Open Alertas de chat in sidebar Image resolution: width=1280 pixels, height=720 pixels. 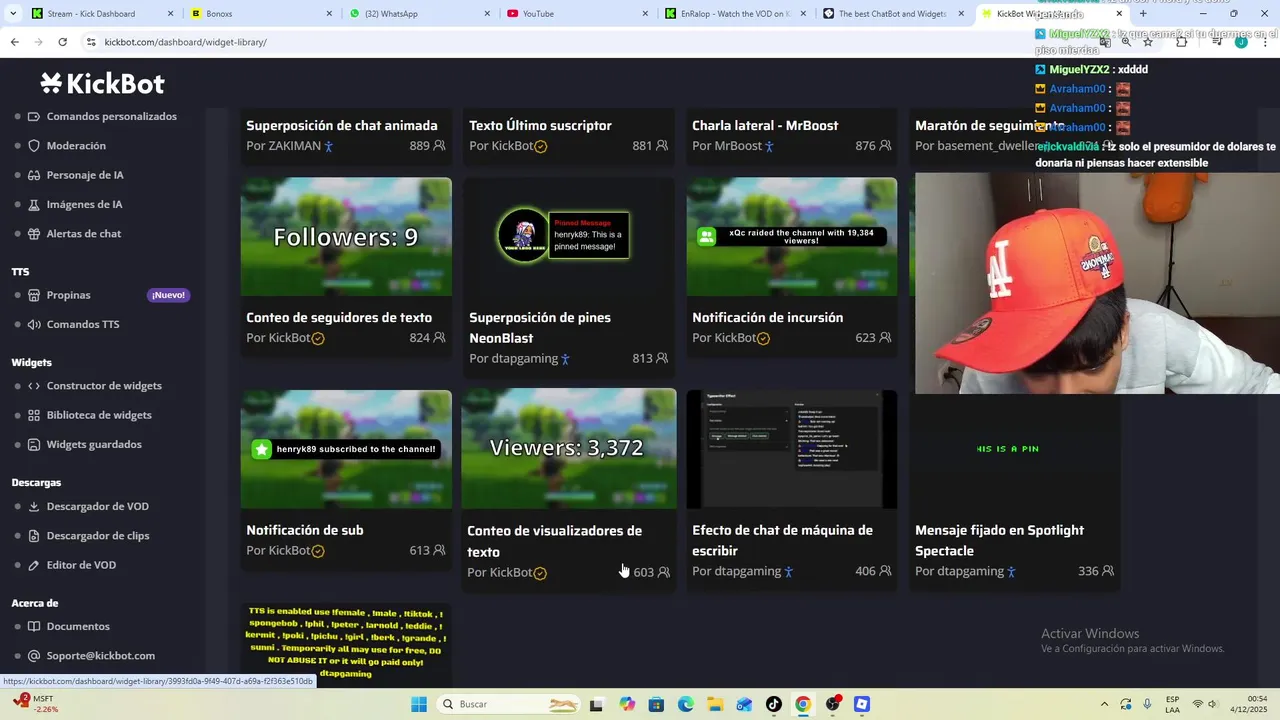84,234
